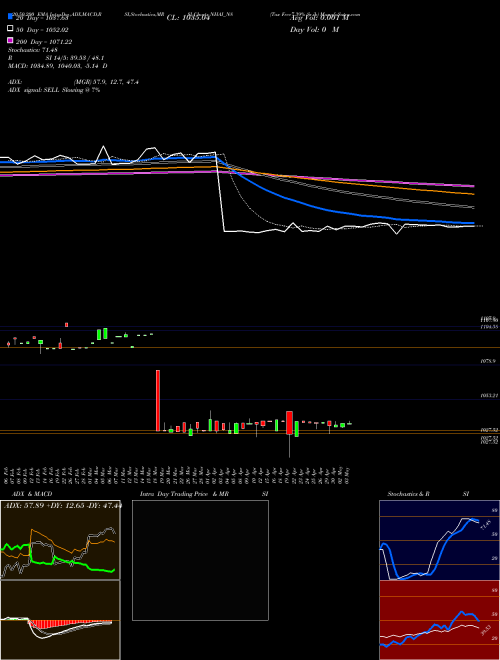Click the tall red candlestick after the gap
Viewport: 500px width, 660px height.
[158, 400]
